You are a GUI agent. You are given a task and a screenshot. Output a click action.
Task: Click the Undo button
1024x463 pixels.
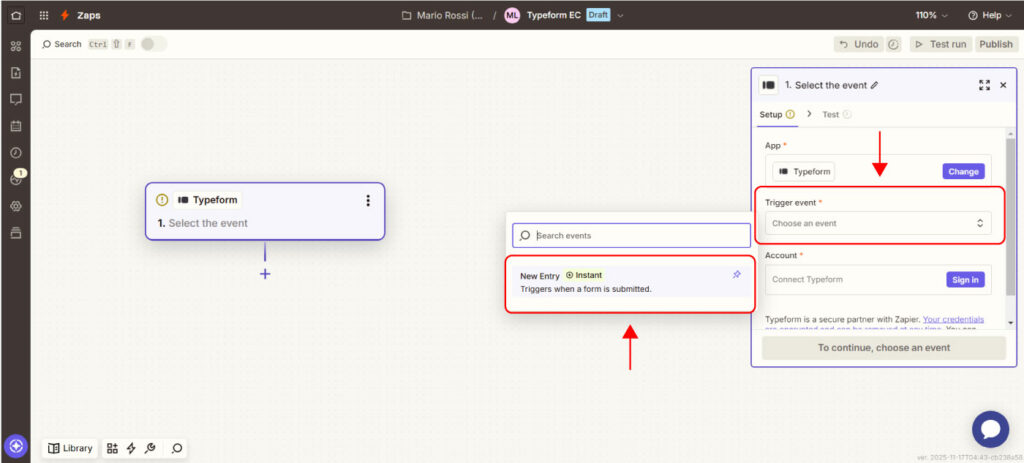pos(859,44)
